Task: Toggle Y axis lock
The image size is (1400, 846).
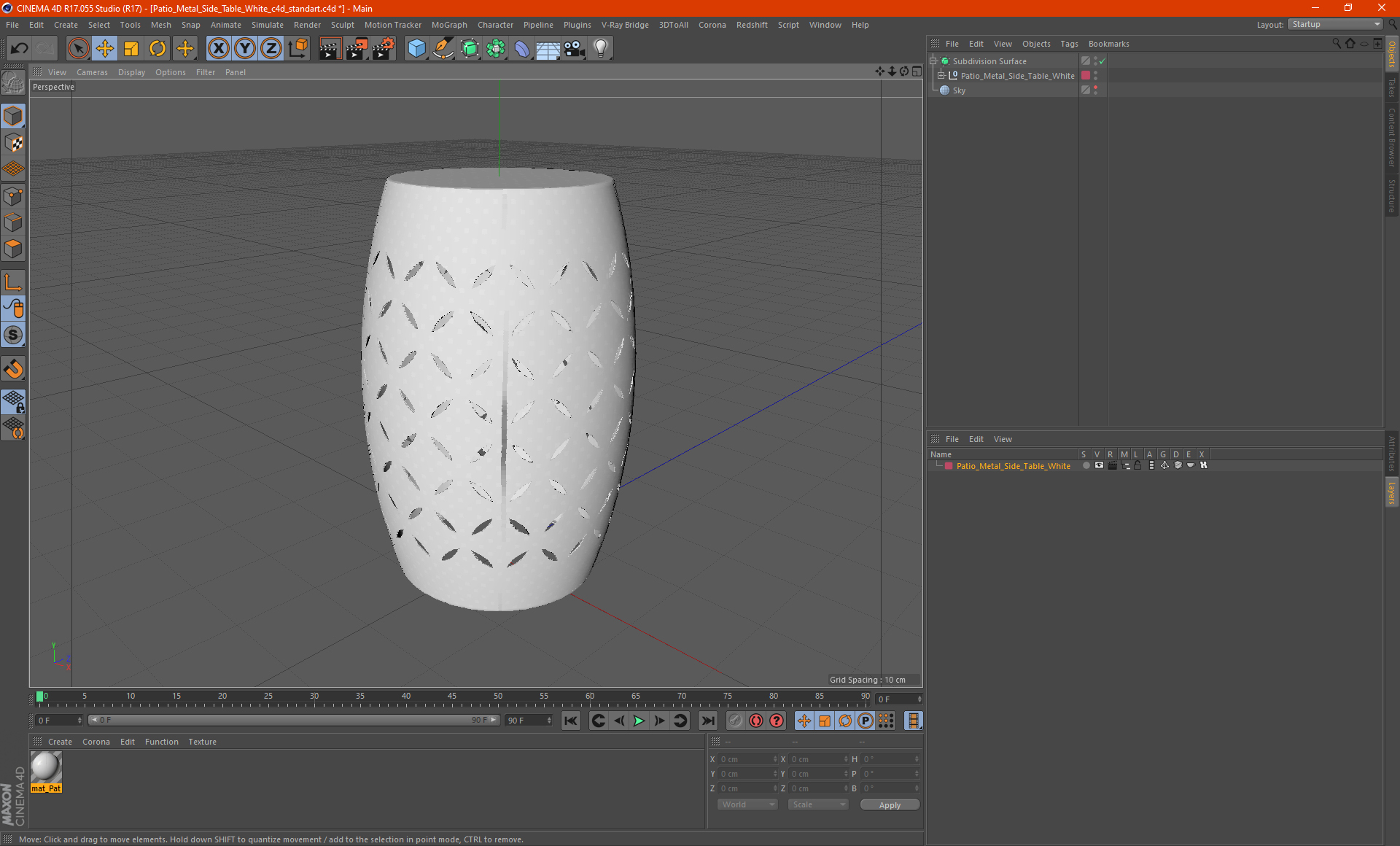Action: tap(245, 49)
